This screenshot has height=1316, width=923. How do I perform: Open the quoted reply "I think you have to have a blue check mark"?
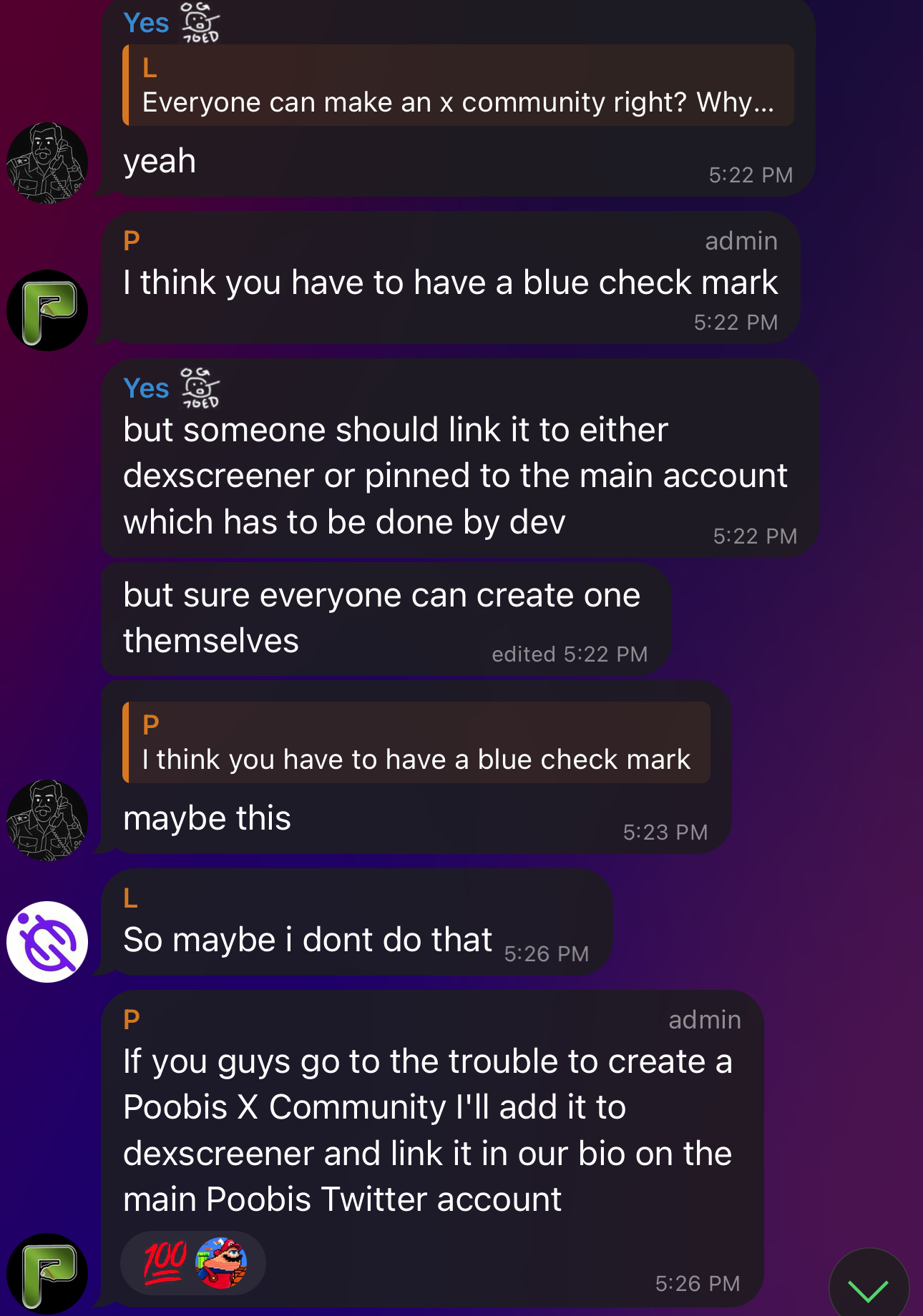click(x=416, y=742)
